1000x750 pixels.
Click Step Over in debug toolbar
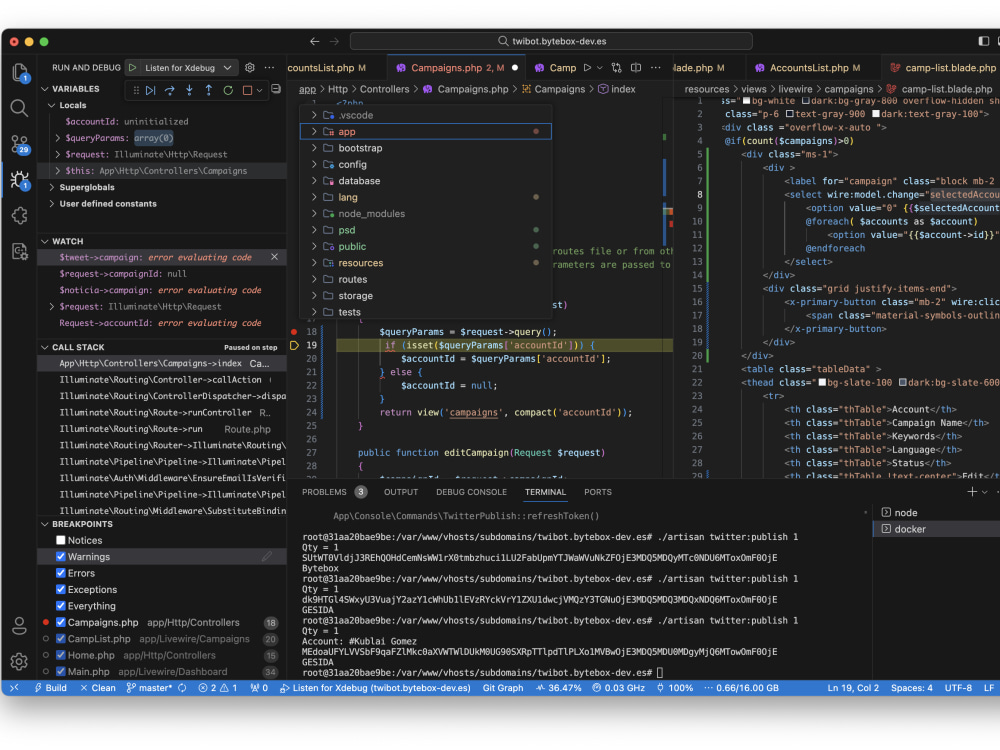point(170,91)
